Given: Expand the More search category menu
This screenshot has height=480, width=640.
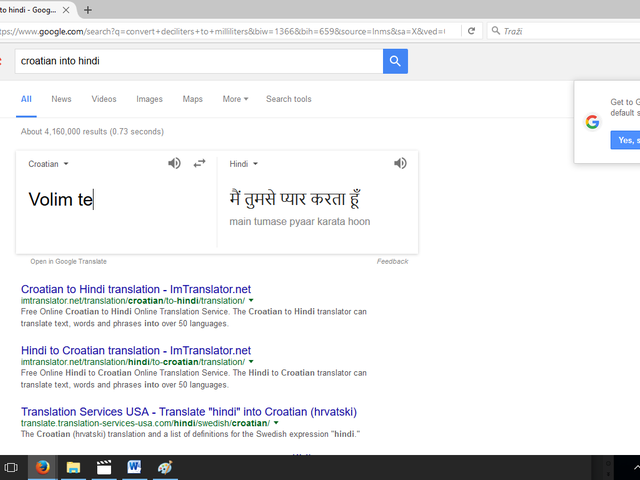Looking at the screenshot, I should [x=235, y=99].
